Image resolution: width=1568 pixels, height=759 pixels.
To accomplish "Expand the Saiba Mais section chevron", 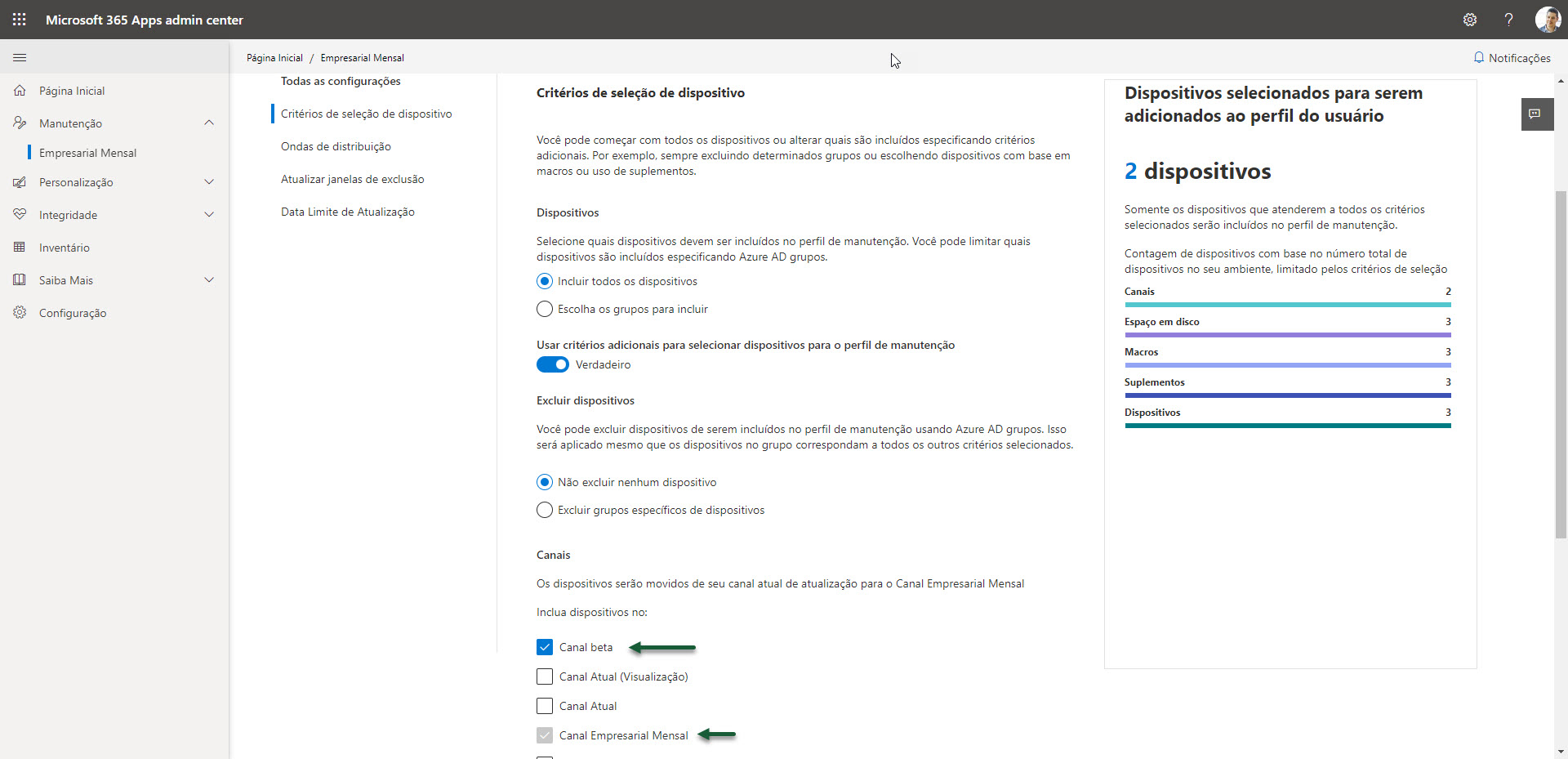I will point(209,280).
